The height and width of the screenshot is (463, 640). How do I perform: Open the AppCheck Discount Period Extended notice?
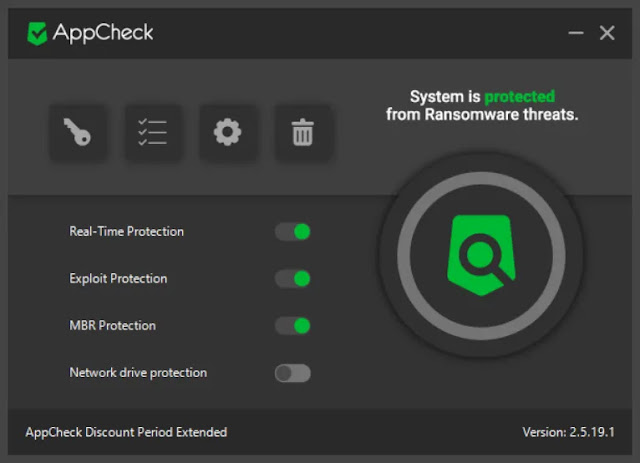126,432
